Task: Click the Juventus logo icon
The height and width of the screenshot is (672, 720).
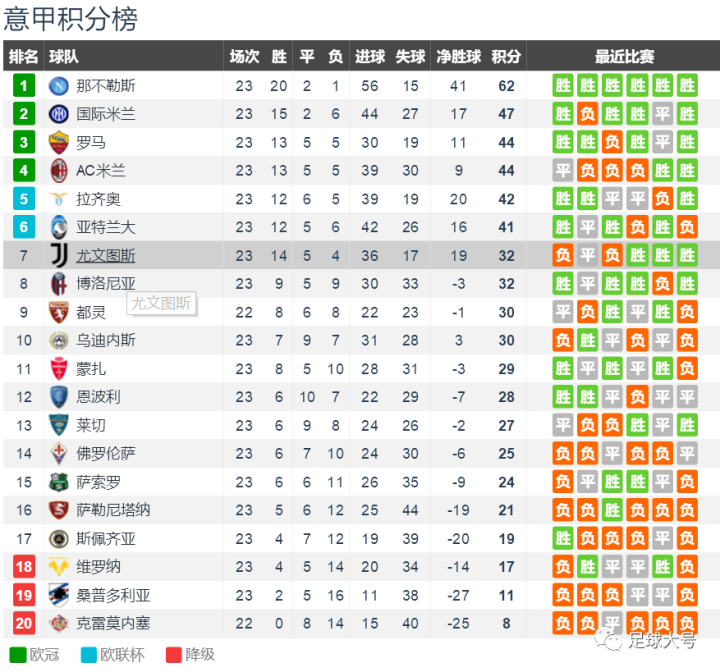Action: 59,255
